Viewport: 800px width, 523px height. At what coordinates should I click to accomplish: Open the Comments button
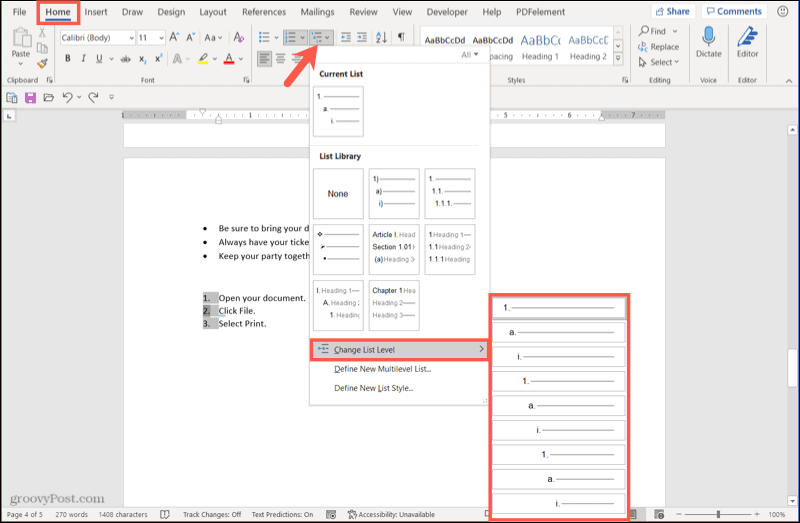(734, 11)
